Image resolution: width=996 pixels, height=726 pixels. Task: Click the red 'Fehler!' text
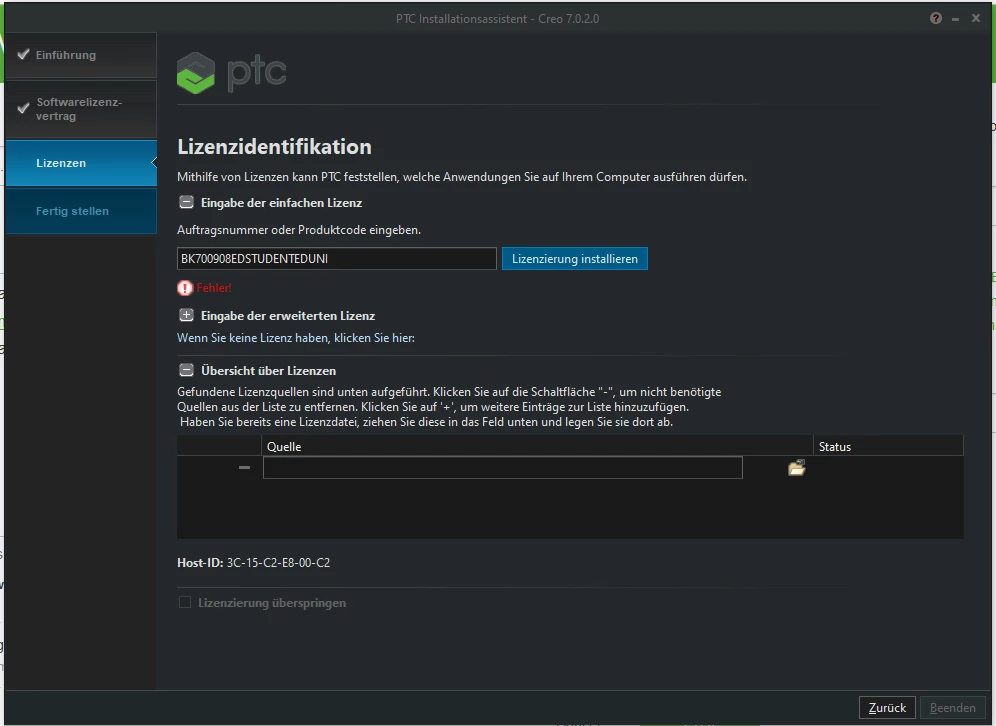click(214, 288)
